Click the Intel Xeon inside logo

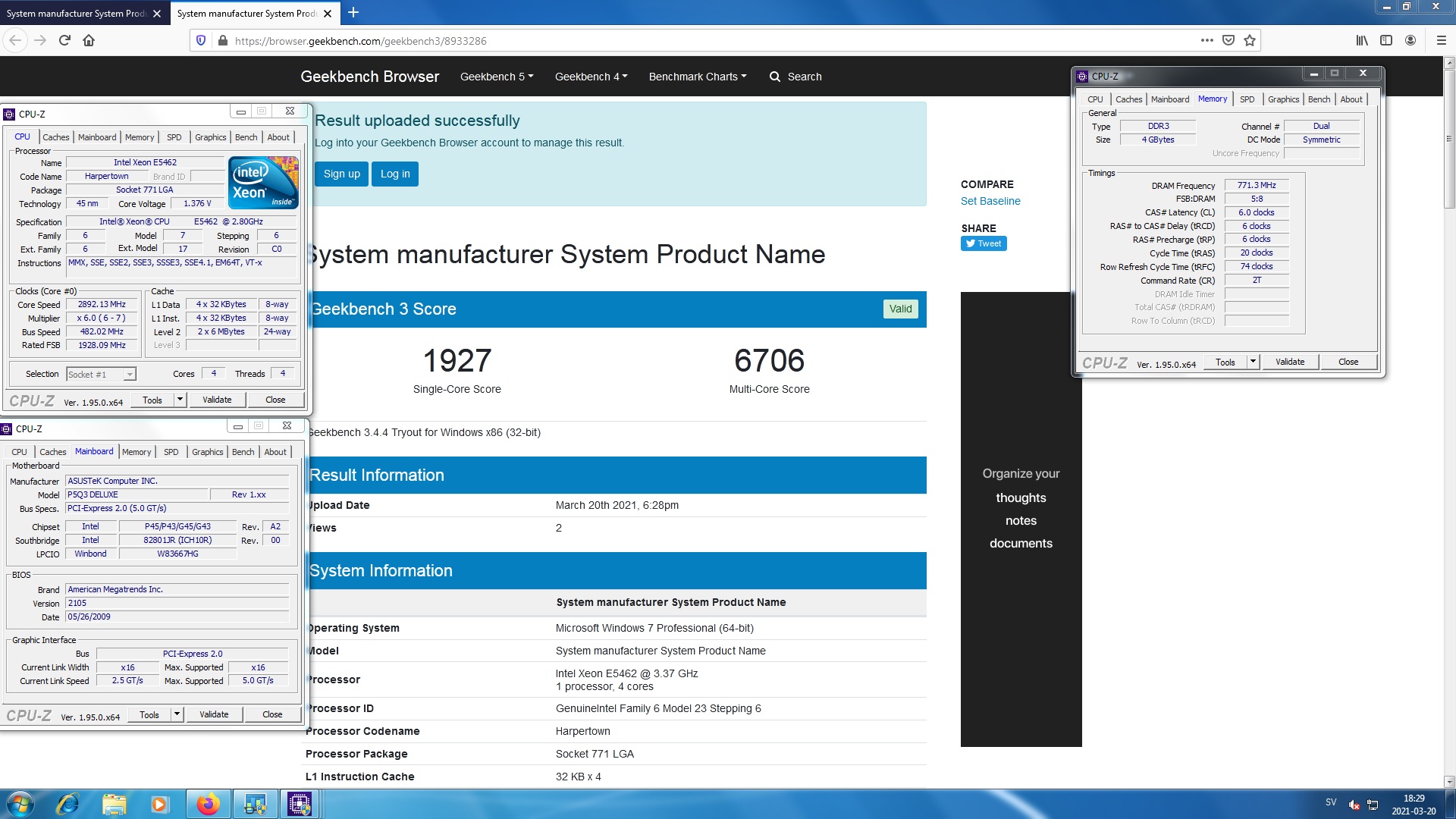tap(263, 182)
